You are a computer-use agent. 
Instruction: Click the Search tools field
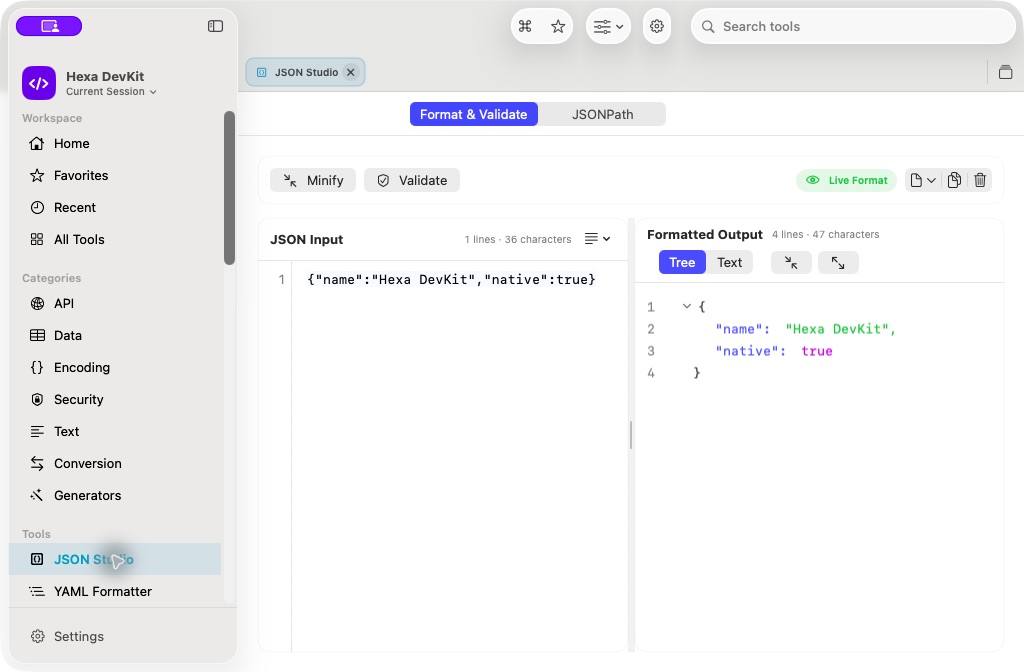853,26
